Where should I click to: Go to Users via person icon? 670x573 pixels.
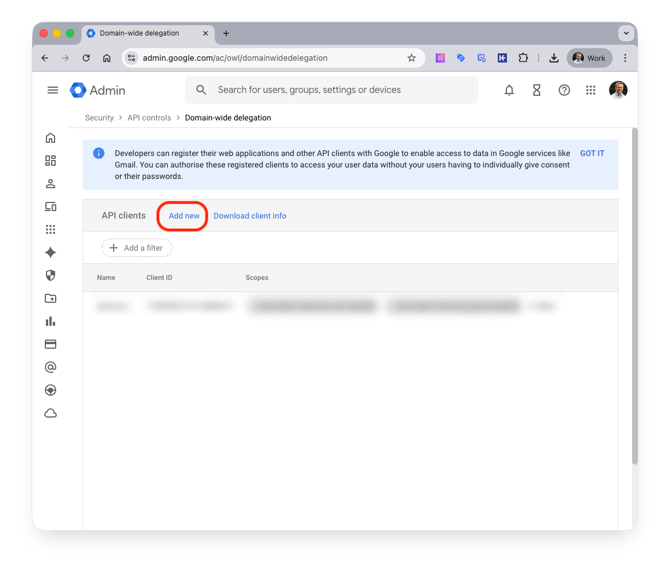(x=51, y=184)
